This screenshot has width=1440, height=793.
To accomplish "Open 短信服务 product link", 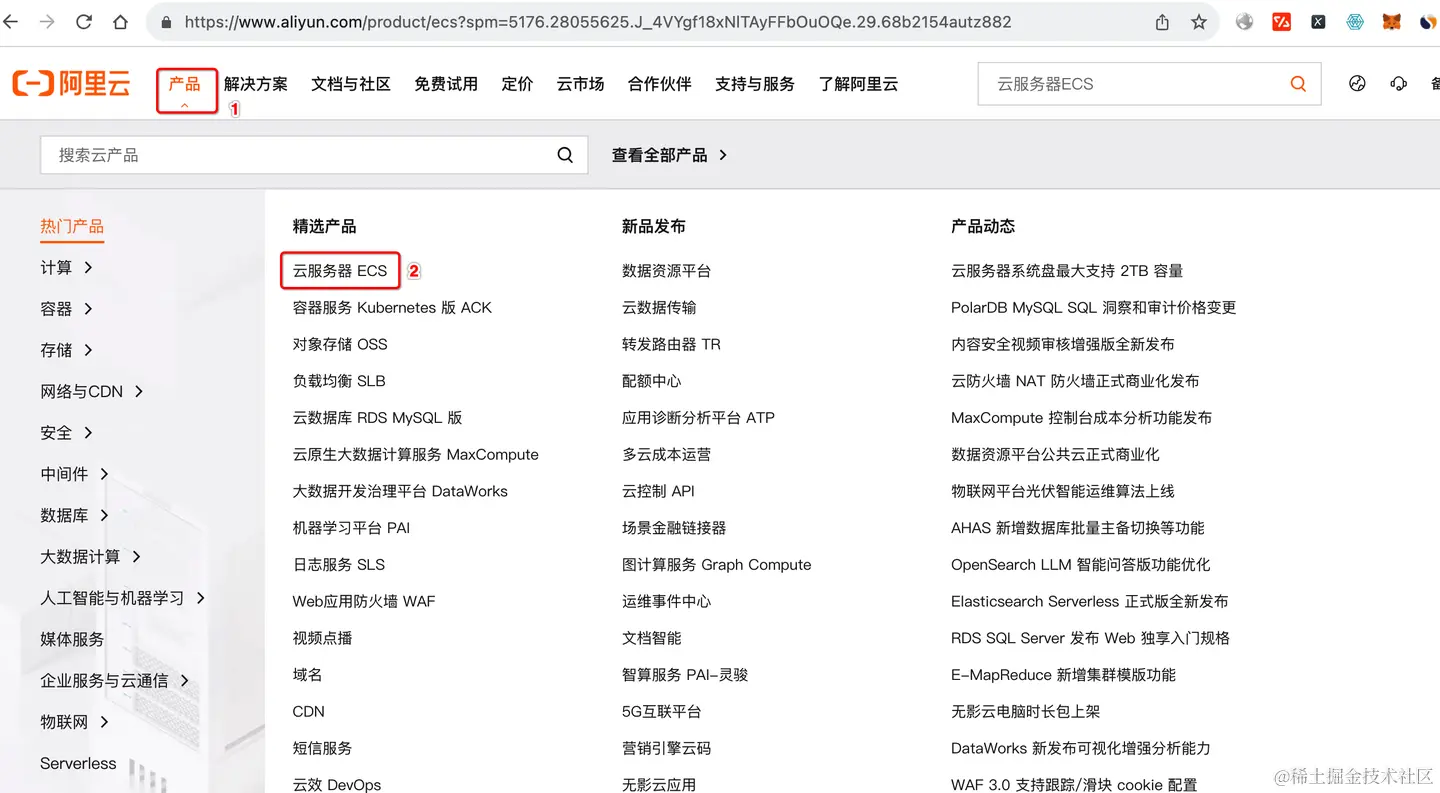I will pyautogui.click(x=322, y=748).
